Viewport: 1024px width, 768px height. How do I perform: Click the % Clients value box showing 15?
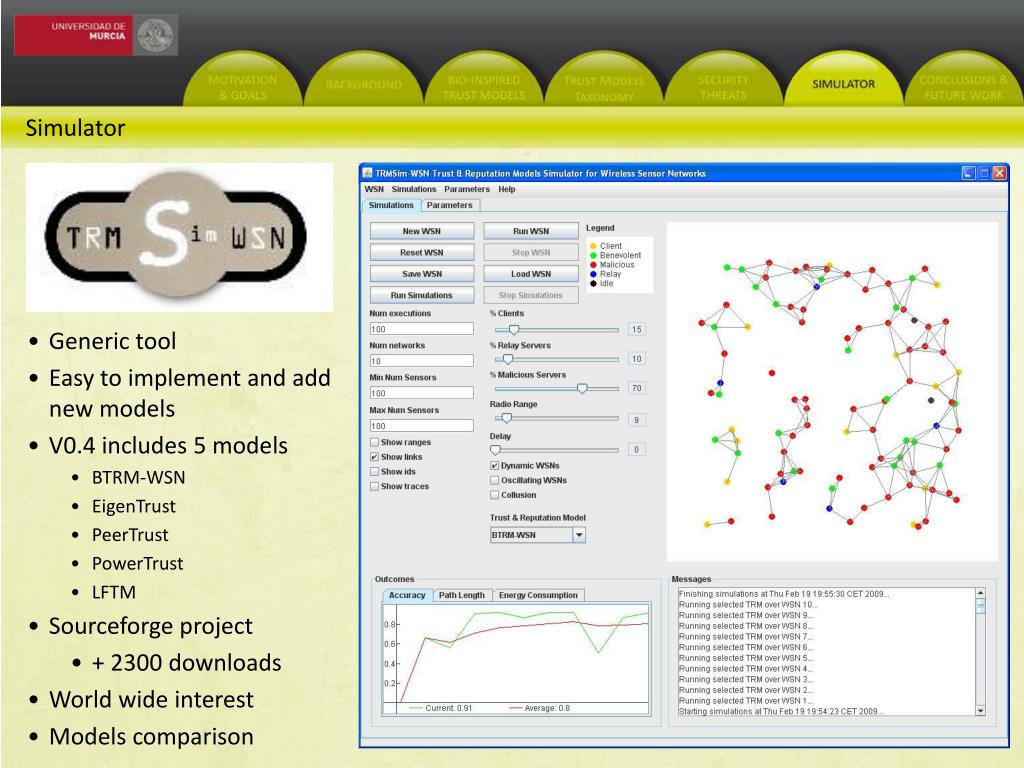636,329
